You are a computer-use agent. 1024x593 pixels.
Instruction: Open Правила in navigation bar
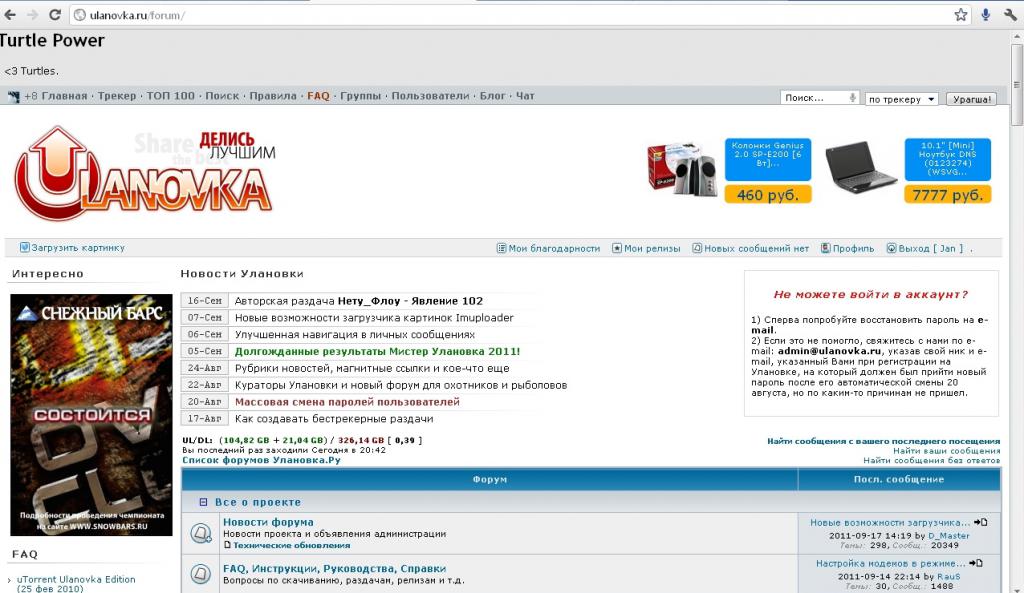pos(273,96)
